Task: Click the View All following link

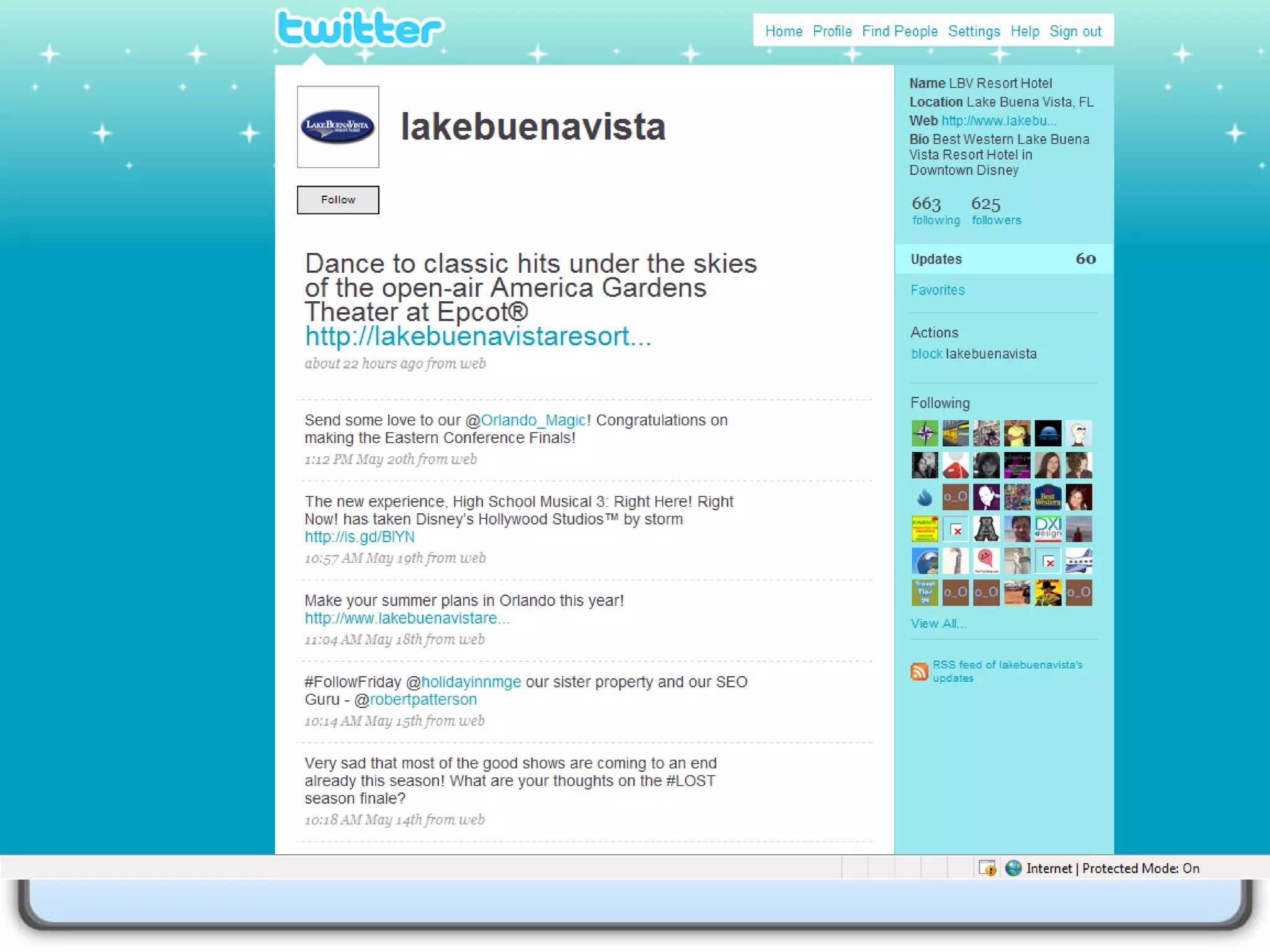Action: pos(938,624)
